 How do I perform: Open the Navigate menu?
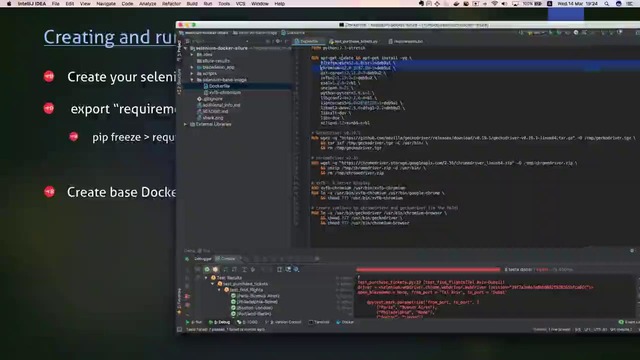click(106, 4)
